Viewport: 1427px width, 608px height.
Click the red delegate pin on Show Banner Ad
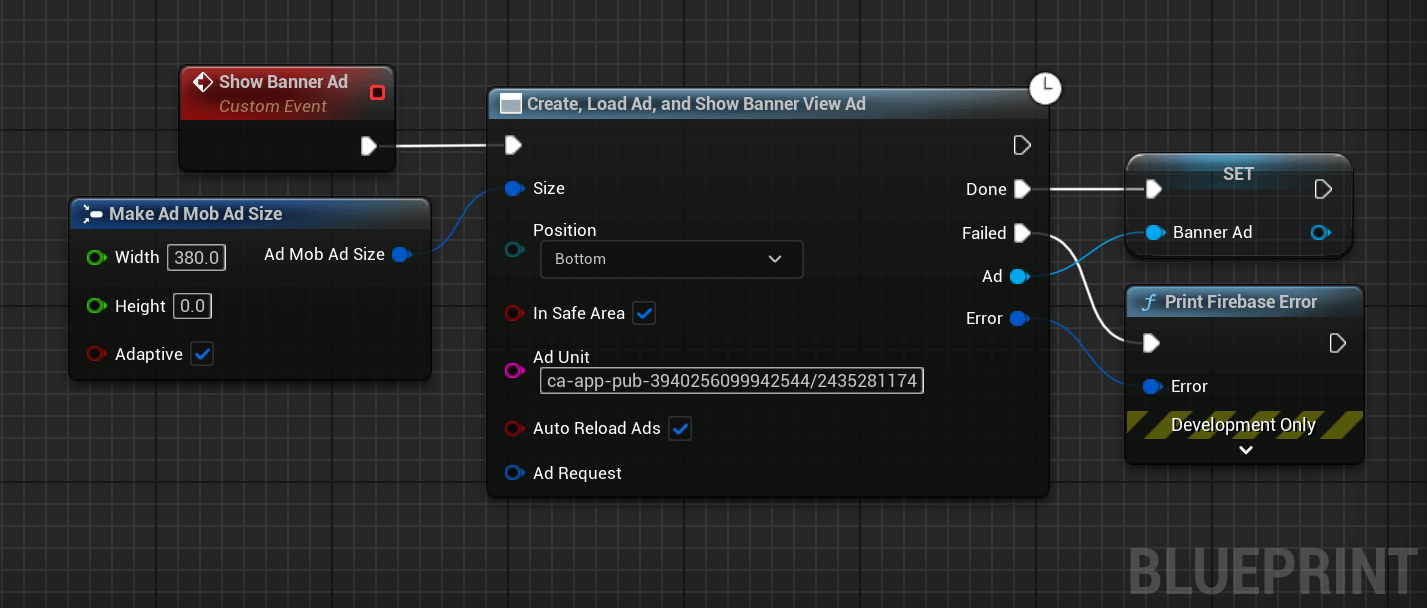pyautogui.click(x=377, y=93)
